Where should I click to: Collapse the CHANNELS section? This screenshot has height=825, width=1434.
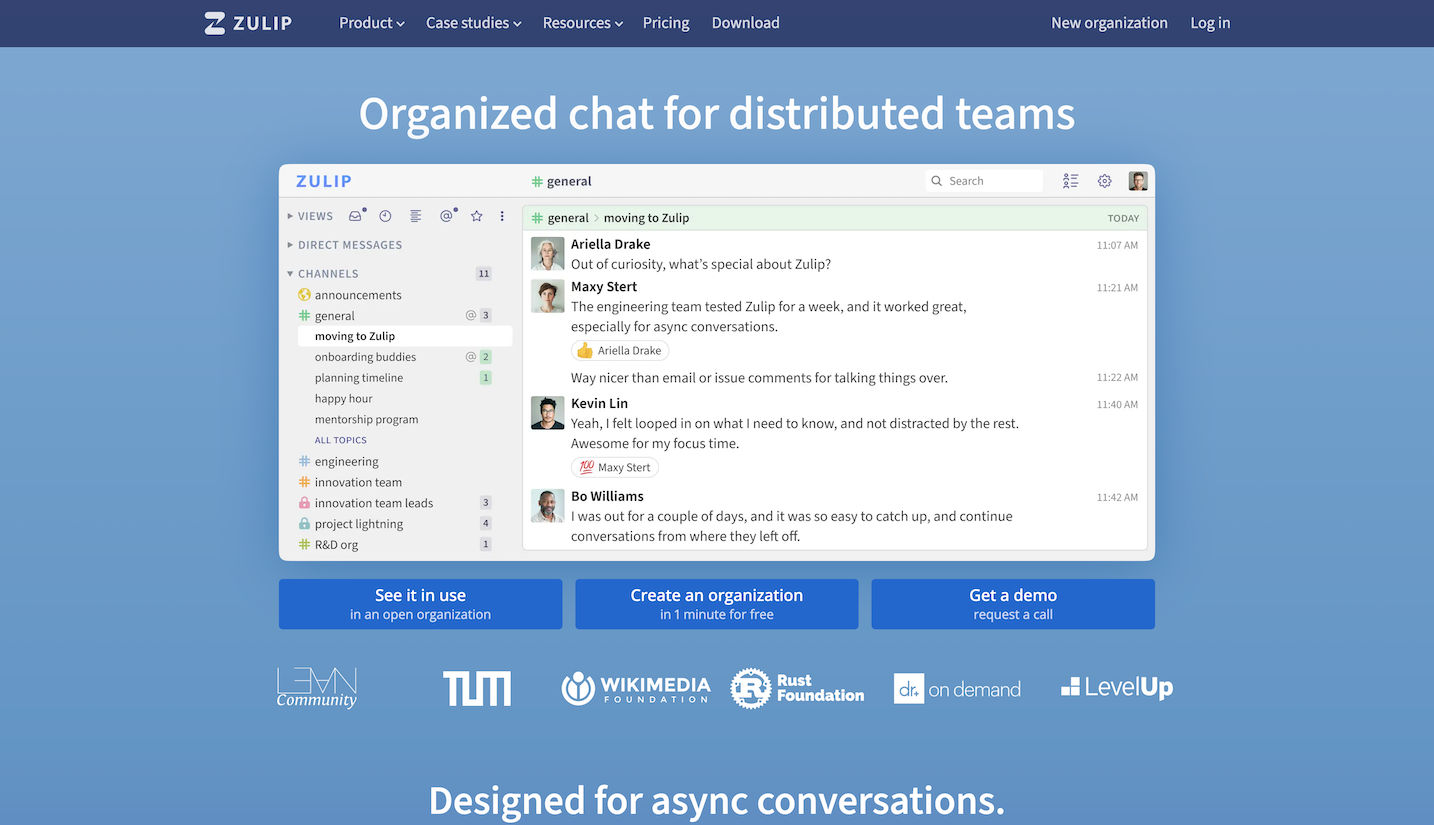click(322, 274)
